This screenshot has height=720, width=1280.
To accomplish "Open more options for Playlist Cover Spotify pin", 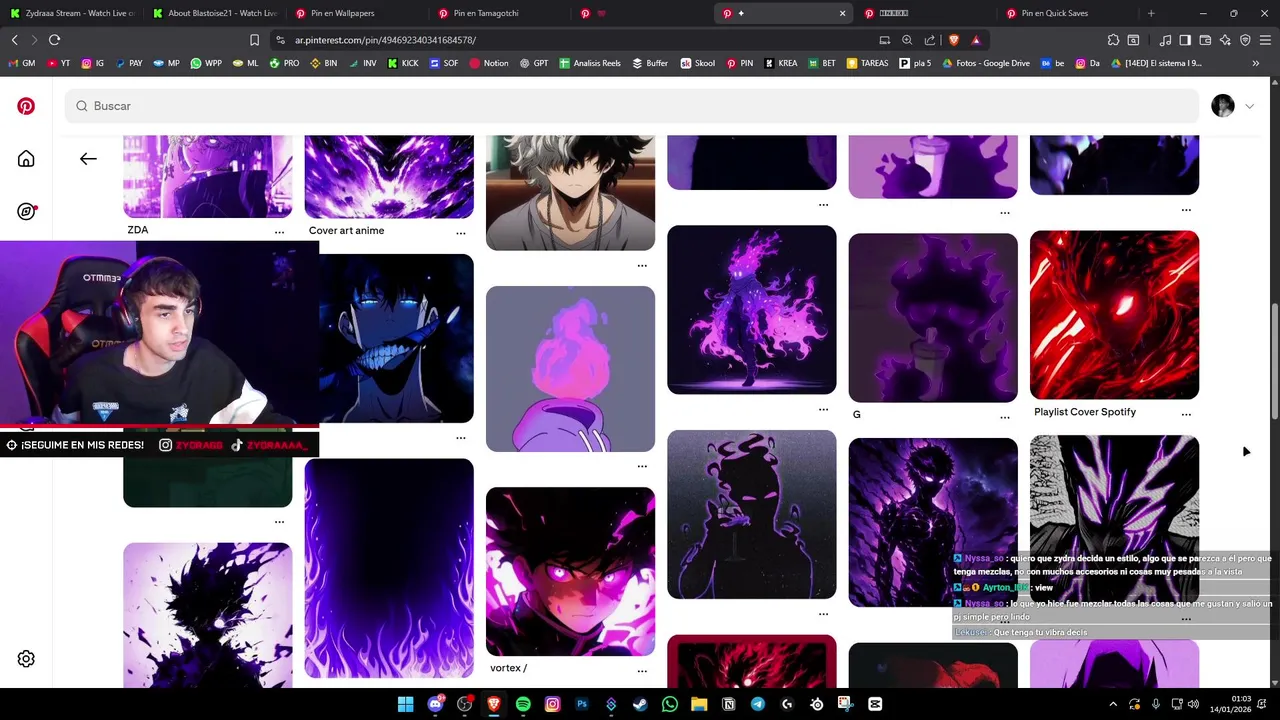I will tap(1186, 414).
